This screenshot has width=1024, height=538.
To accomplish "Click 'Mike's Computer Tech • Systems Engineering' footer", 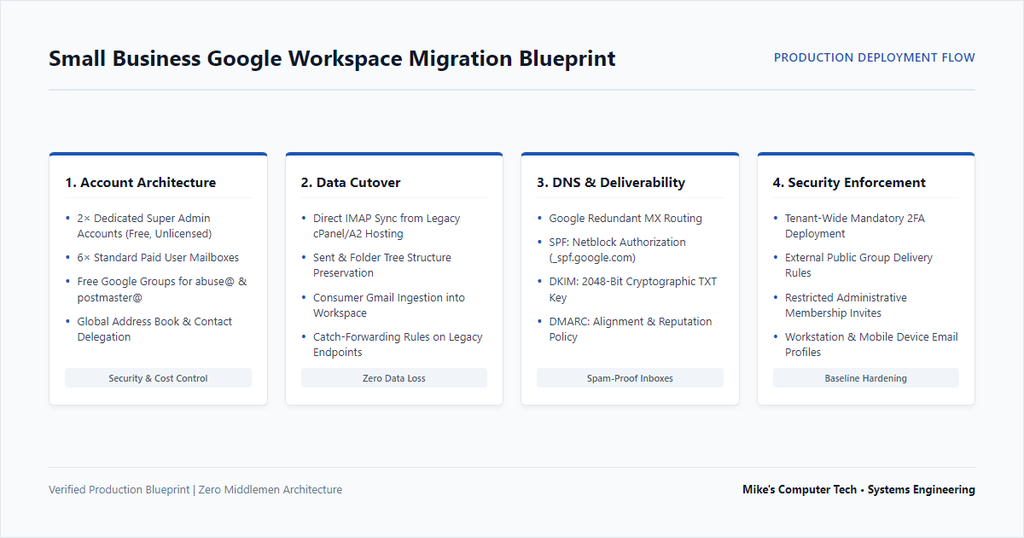I will click(859, 490).
